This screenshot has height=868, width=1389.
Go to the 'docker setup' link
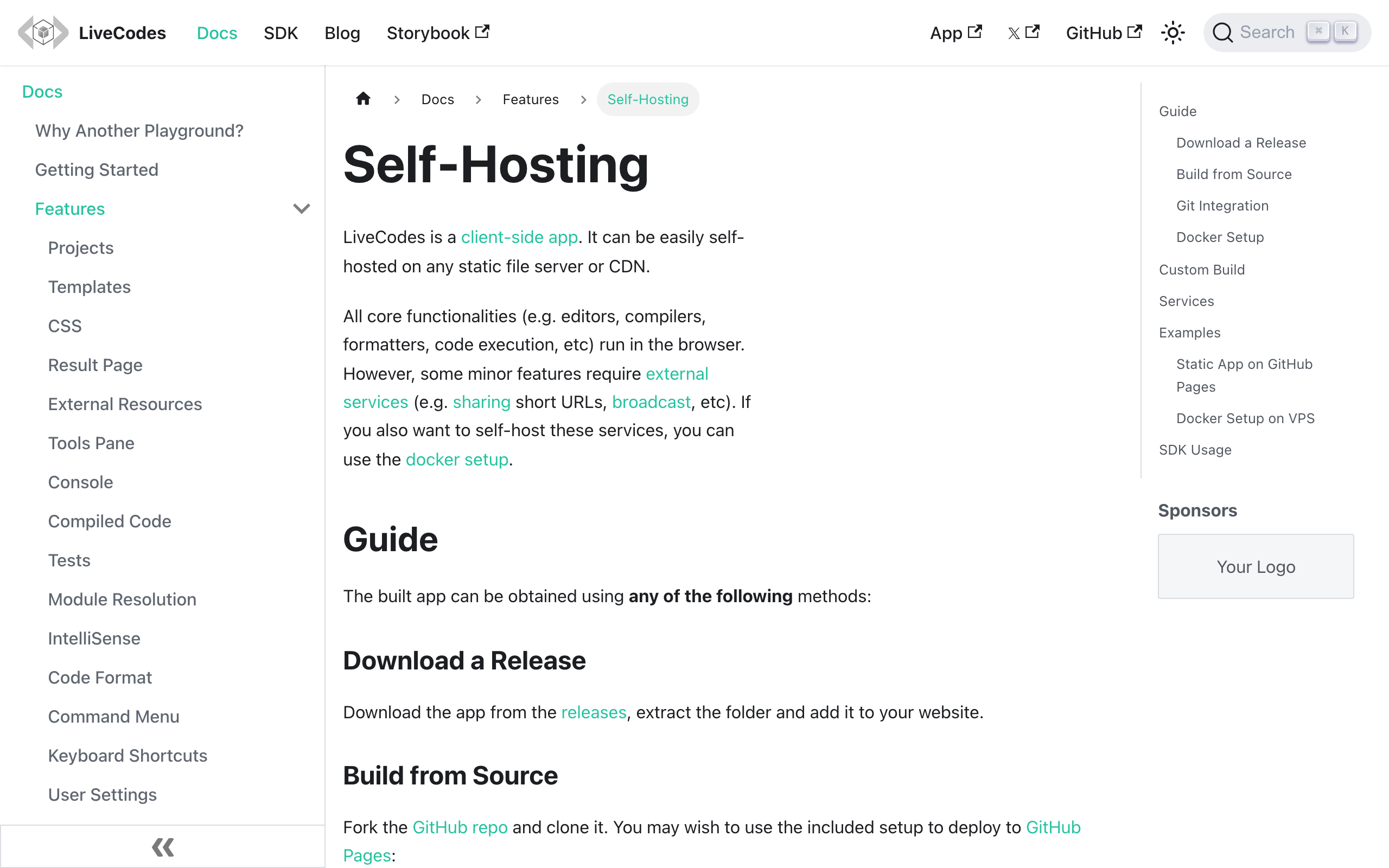(x=457, y=459)
